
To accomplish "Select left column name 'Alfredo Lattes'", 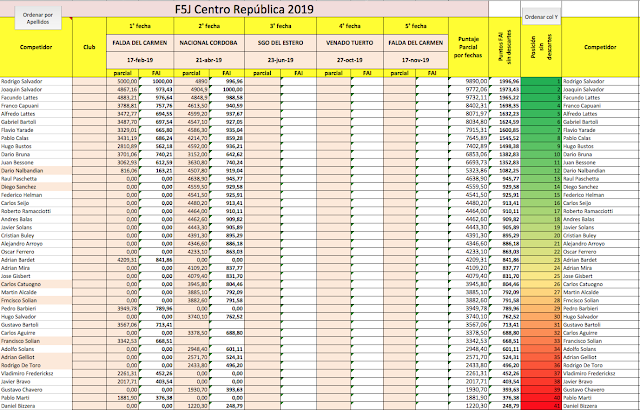I will (18, 114).
